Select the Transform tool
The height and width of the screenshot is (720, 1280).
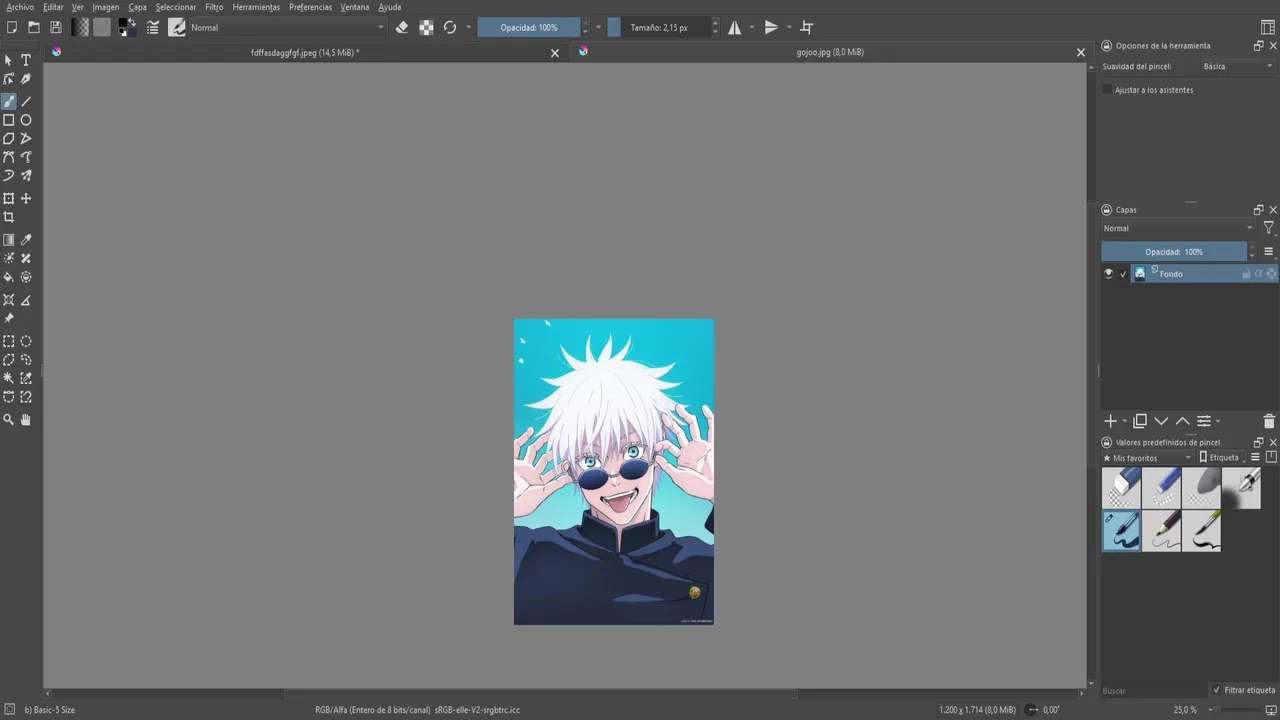pyautogui.click(x=9, y=198)
